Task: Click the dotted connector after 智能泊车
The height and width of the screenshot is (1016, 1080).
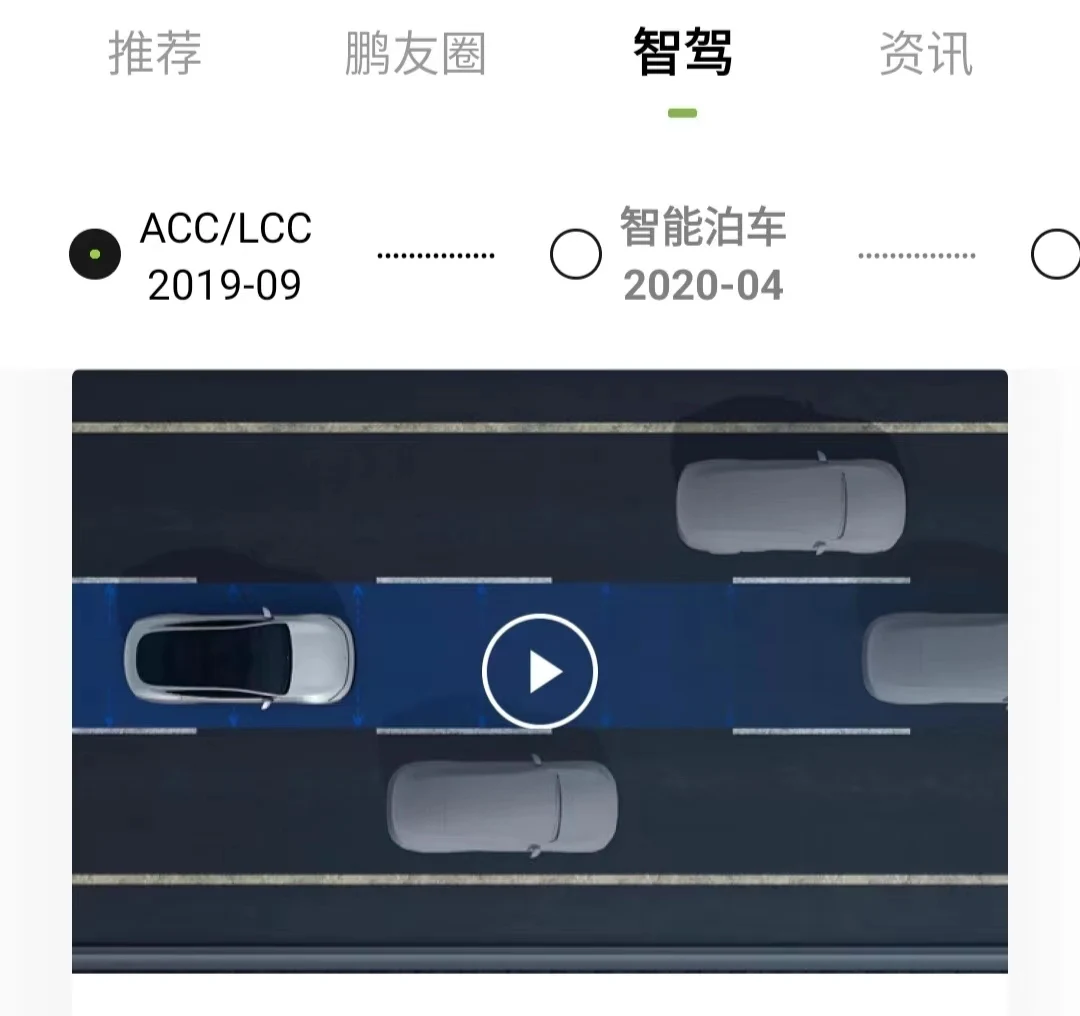Action: click(917, 256)
